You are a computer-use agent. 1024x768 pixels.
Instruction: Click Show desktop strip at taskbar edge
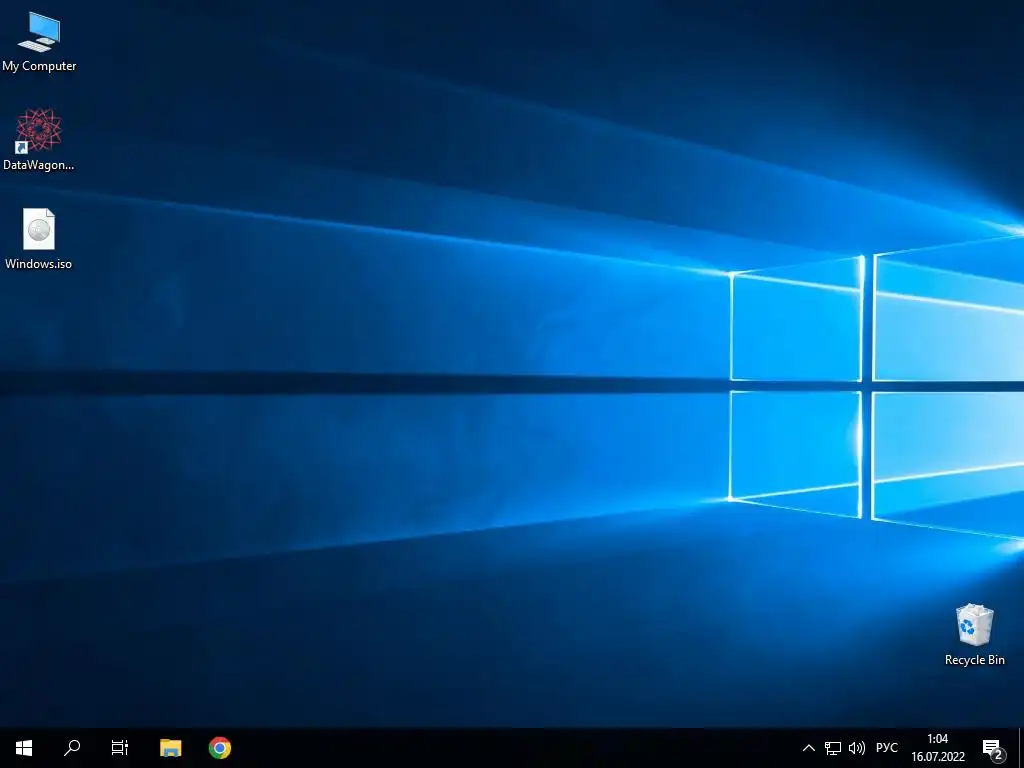[x=1021, y=748]
